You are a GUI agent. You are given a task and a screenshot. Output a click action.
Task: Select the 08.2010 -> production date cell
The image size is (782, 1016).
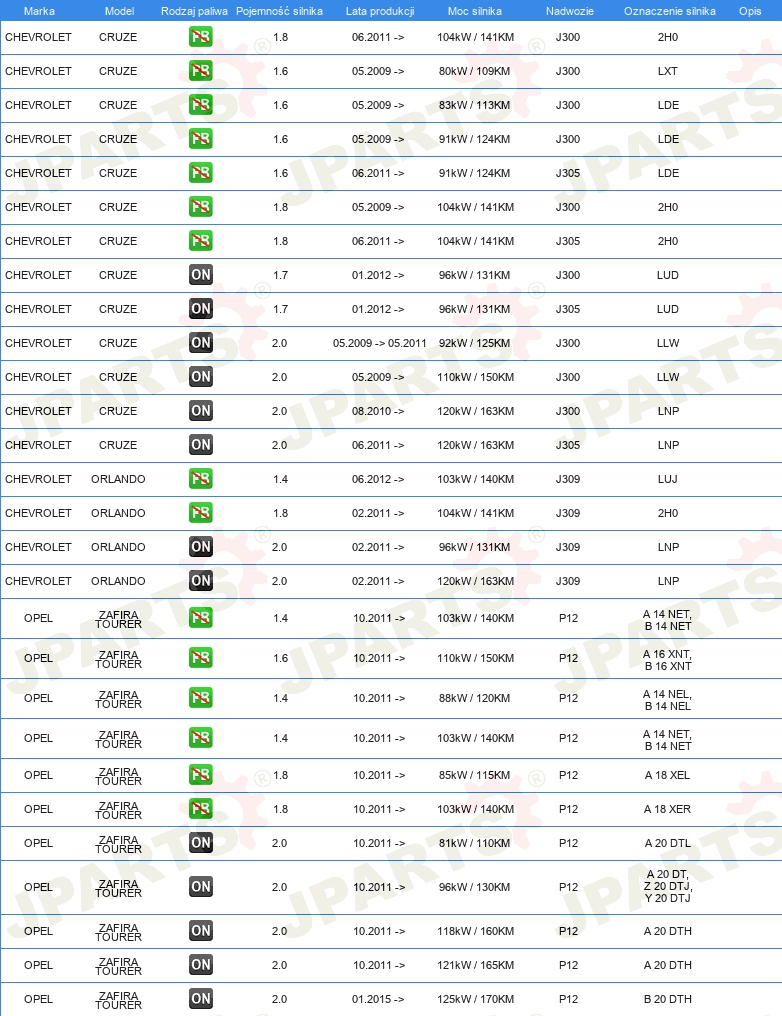tap(378, 411)
